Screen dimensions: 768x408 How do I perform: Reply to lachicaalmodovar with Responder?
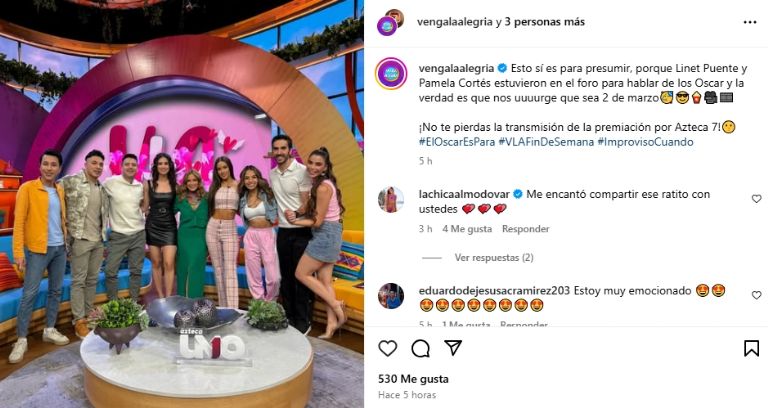(x=526, y=229)
